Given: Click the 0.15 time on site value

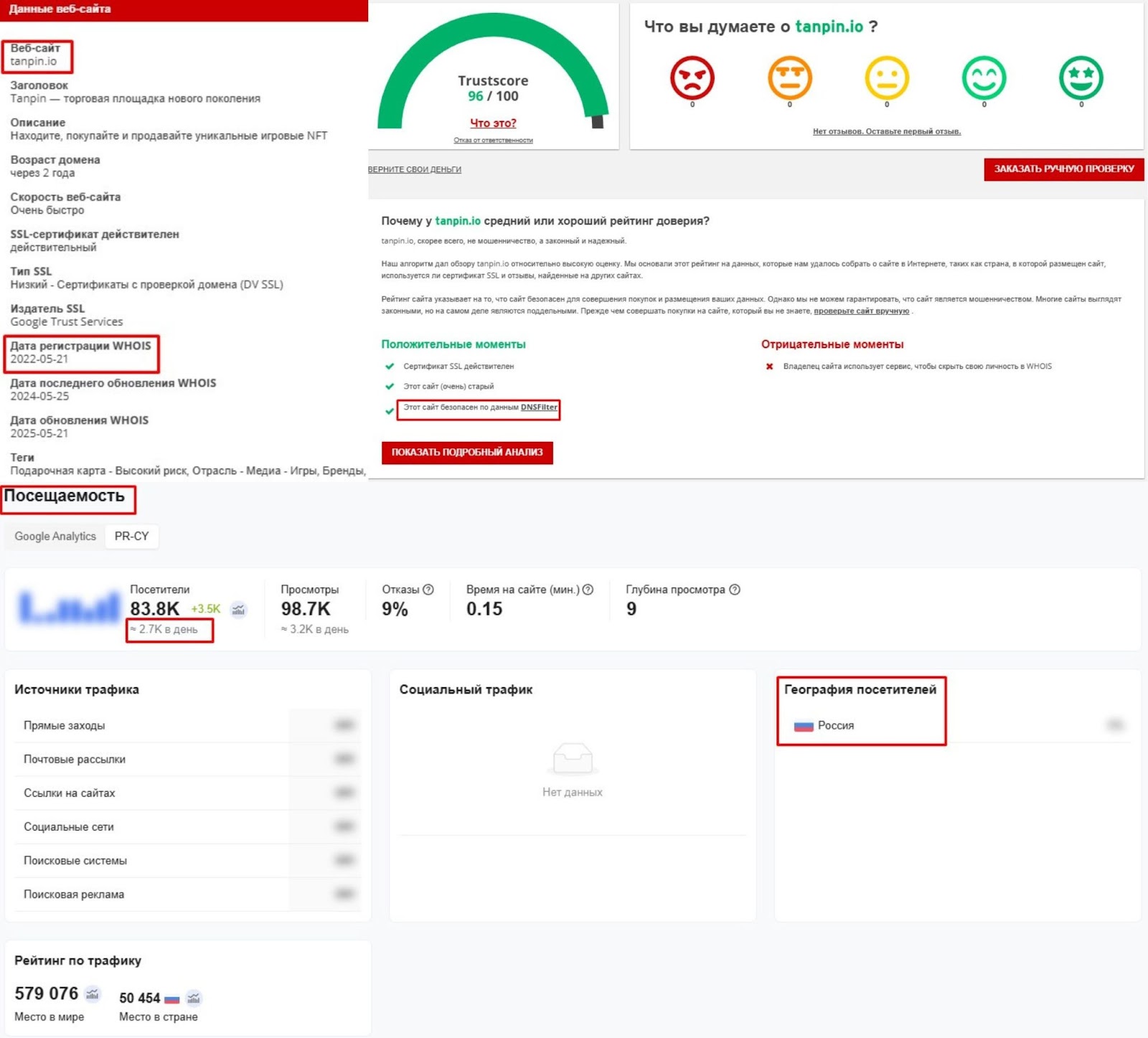Looking at the screenshot, I should click(x=484, y=609).
